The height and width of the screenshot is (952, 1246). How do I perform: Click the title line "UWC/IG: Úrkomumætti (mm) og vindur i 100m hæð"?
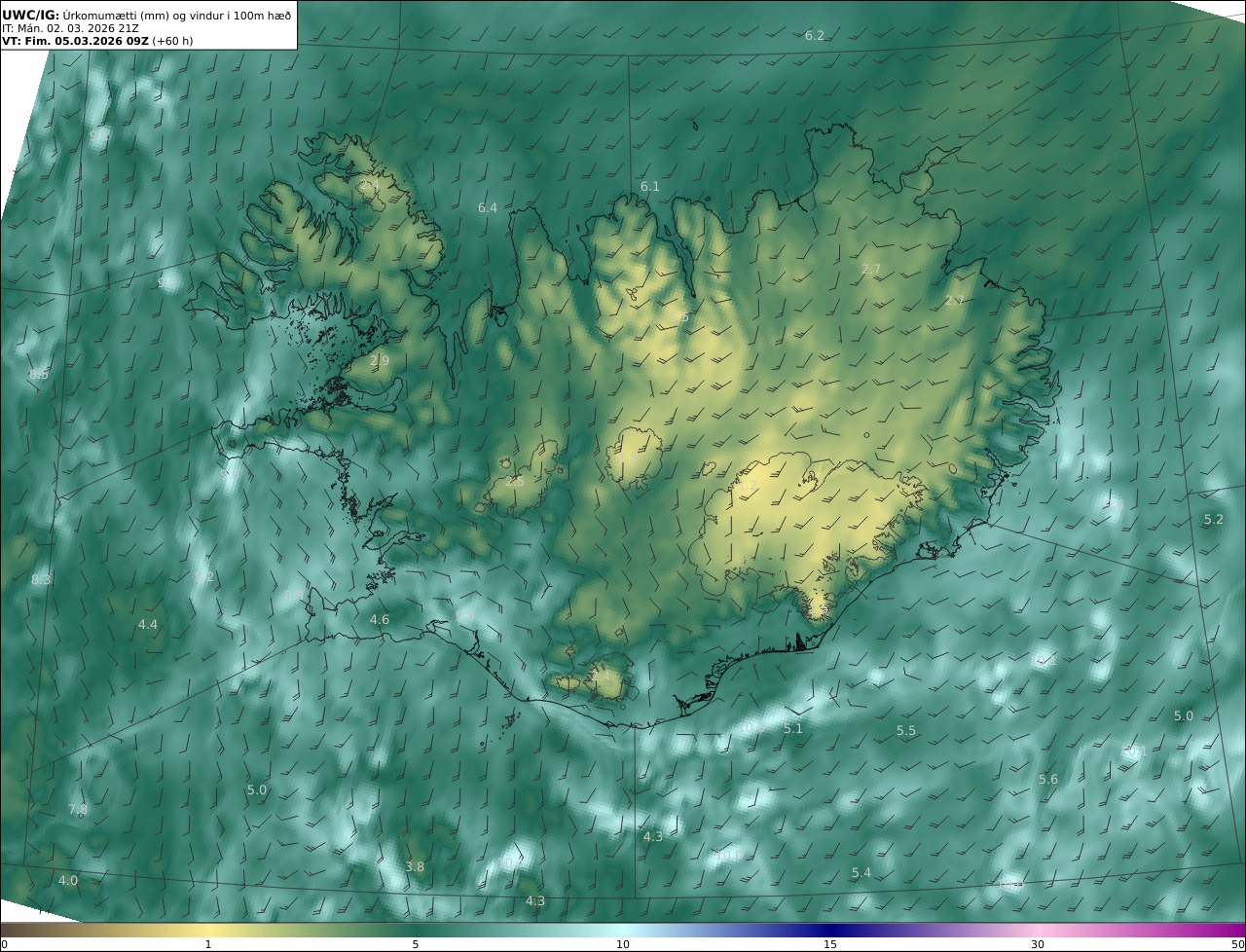[147, 15]
